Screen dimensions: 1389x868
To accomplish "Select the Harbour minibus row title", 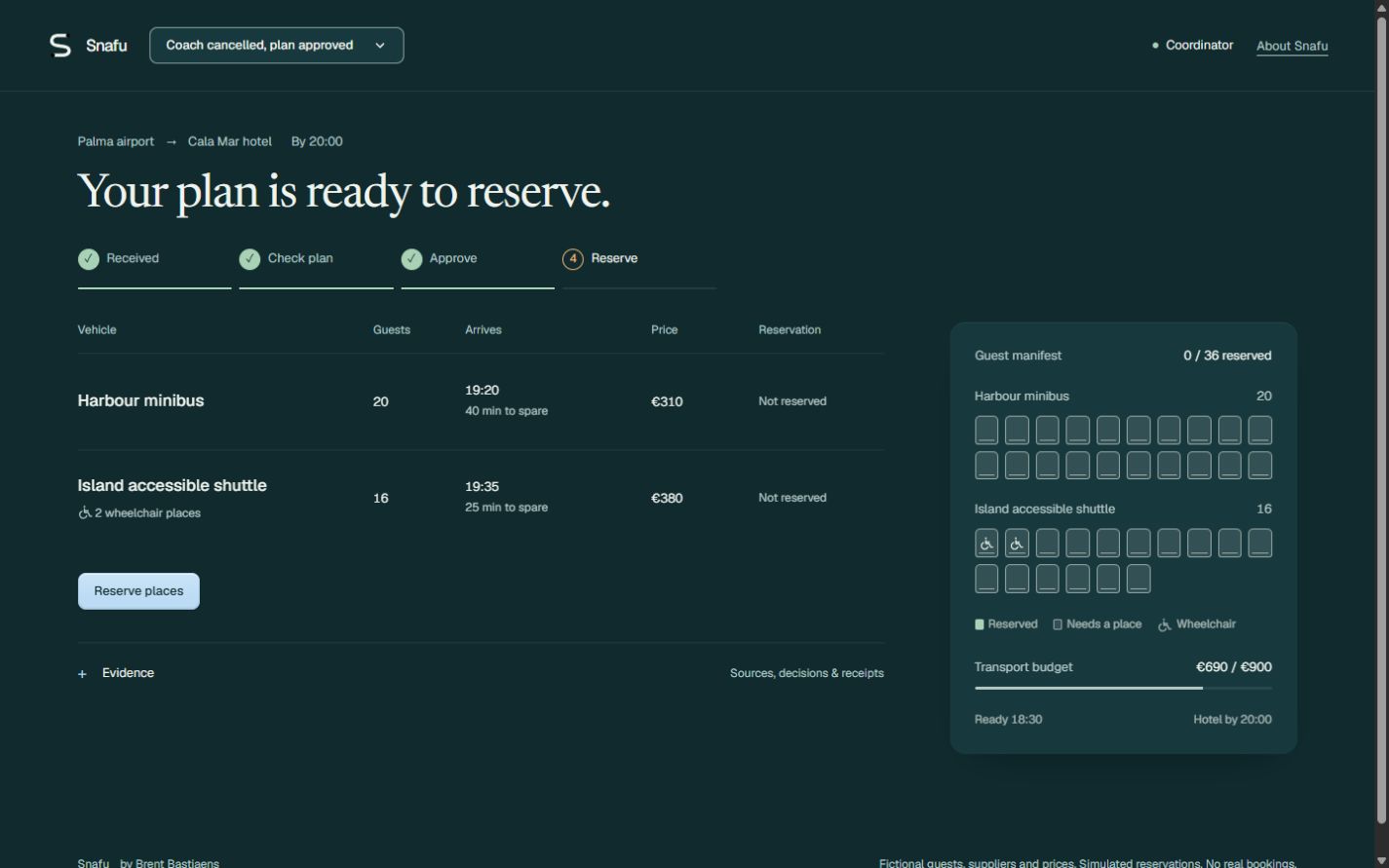I will [x=140, y=400].
